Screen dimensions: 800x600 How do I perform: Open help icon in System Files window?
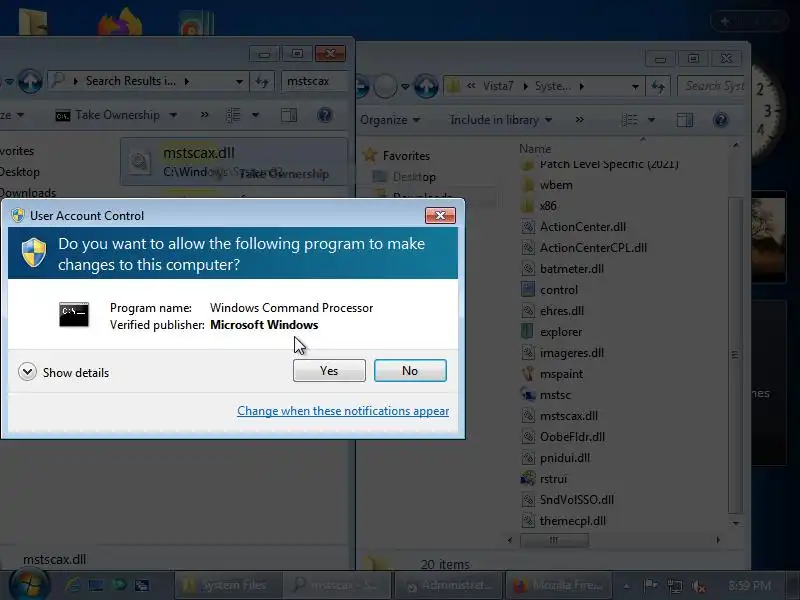(720, 120)
